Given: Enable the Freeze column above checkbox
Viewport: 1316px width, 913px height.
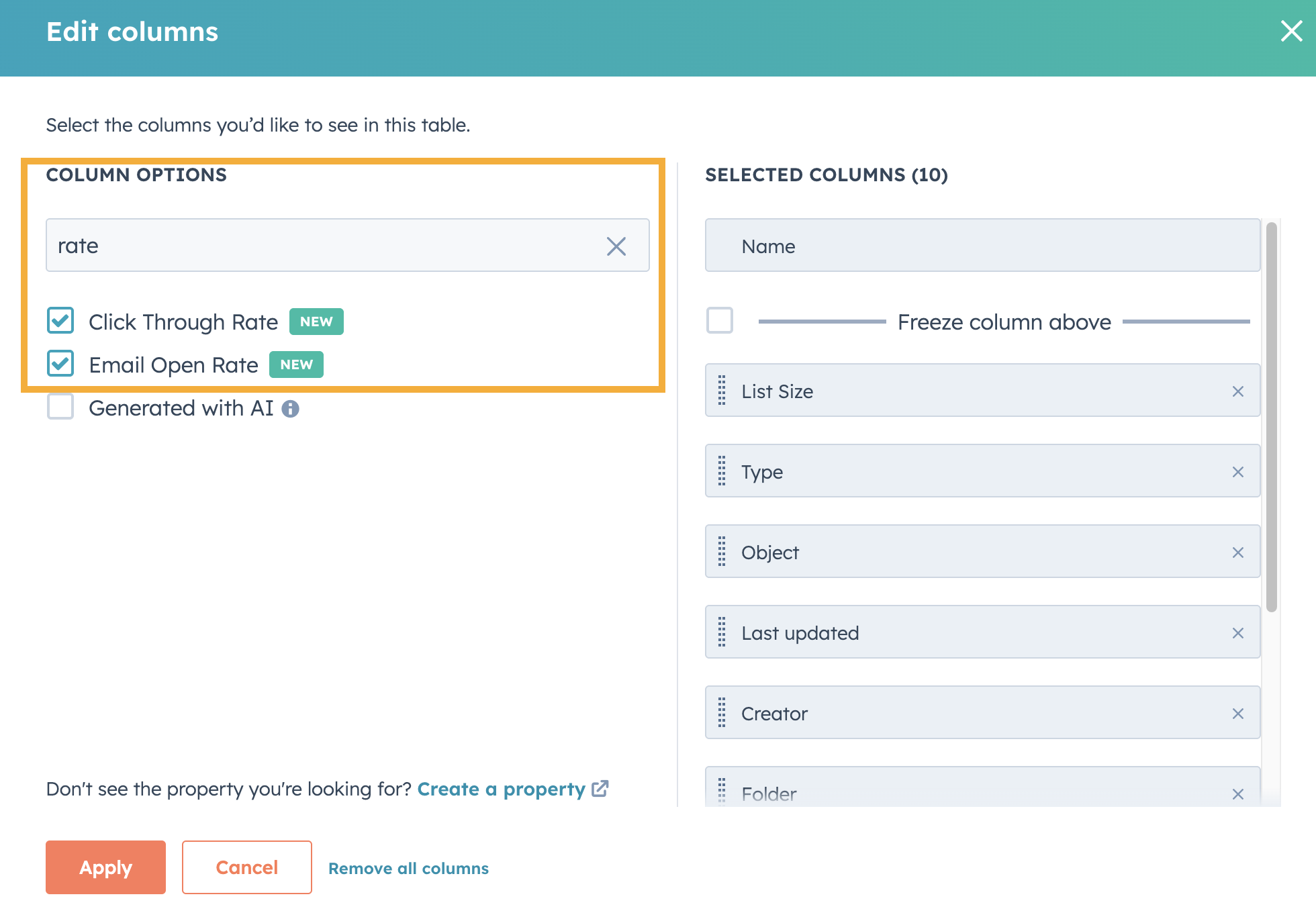Looking at the screenshot, I should click(720, 321).
